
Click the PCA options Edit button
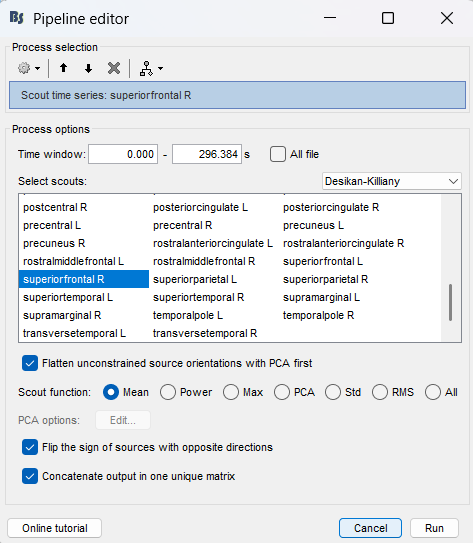pyautogui.click(x=123, y=420)
